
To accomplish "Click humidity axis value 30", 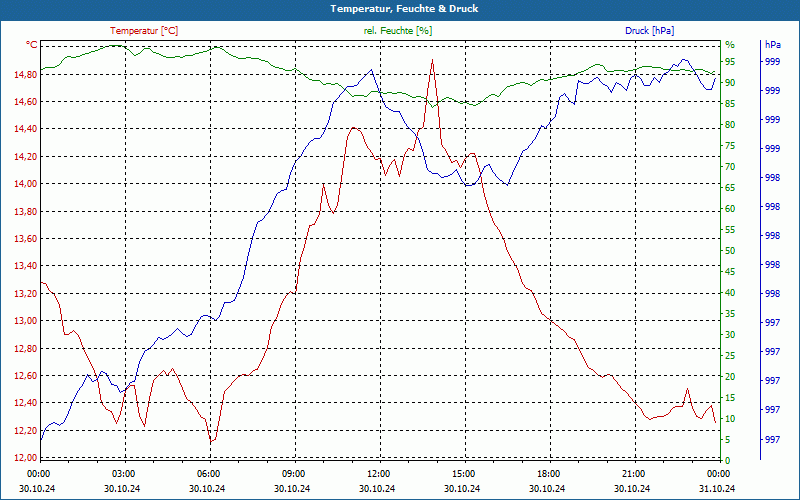I will click(730, 335).
